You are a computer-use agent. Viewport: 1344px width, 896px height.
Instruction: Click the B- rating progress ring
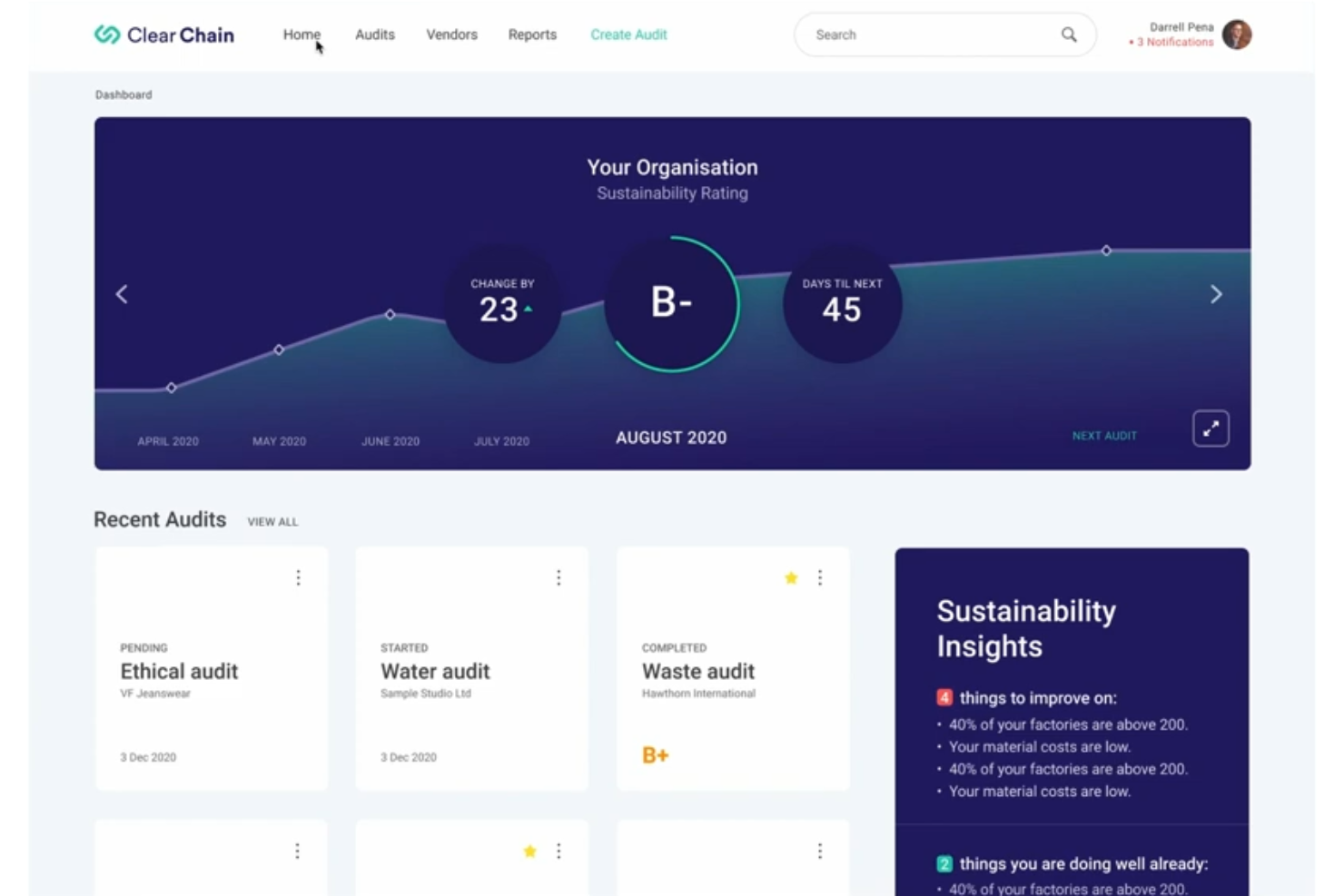tap(672, 303)
